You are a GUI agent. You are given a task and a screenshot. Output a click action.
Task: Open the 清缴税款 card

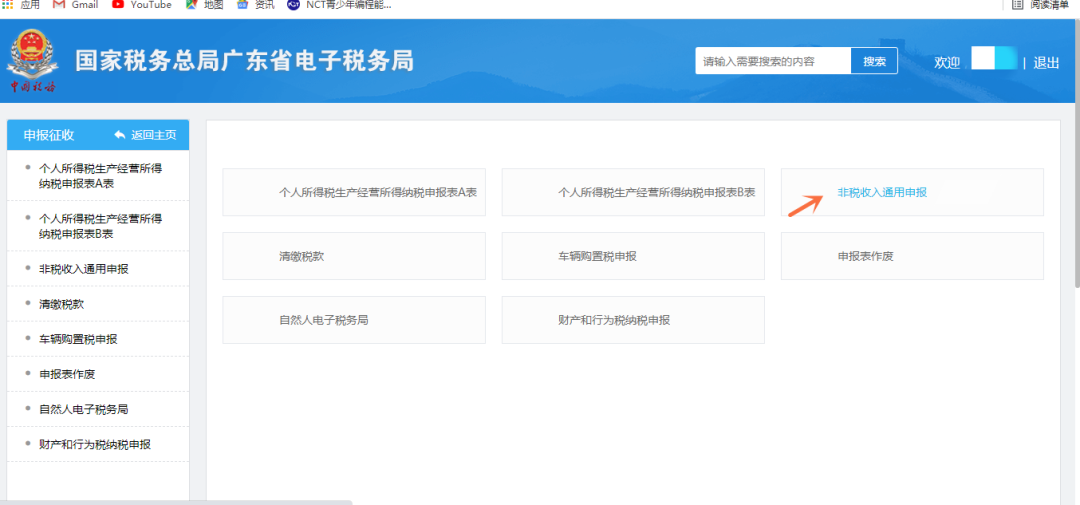tap(354, 256)
